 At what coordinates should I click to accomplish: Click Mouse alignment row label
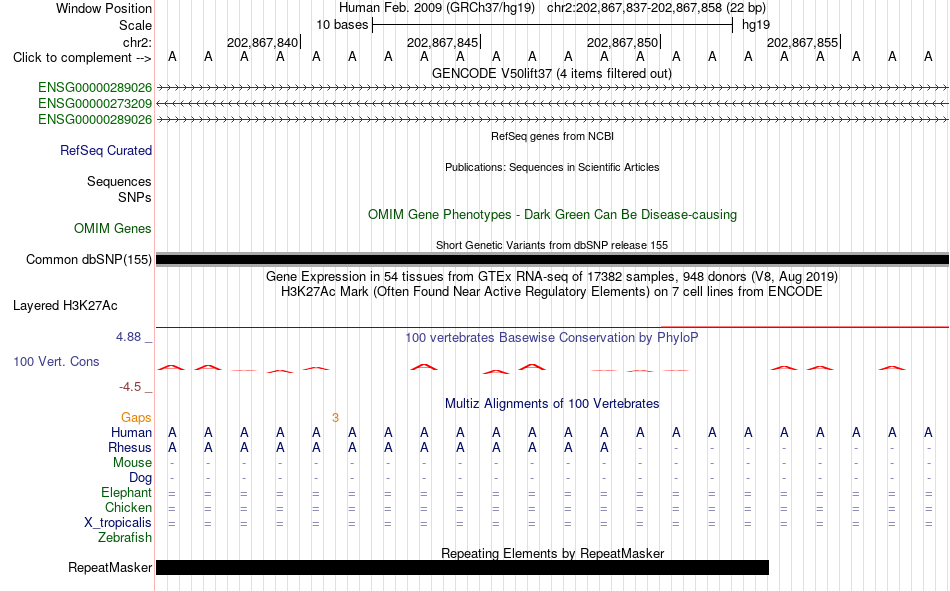(x=132, y=462)
